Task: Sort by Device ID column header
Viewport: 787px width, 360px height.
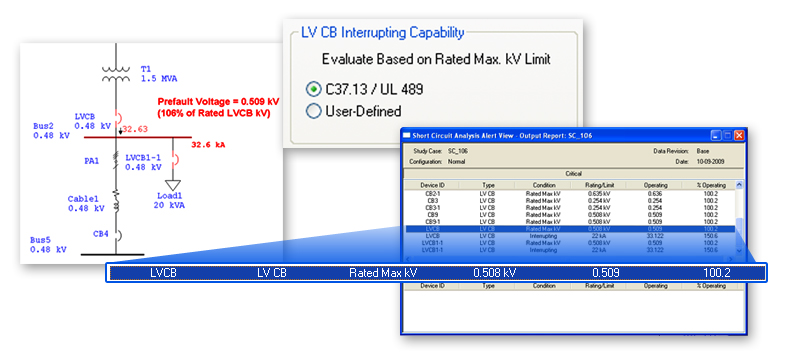Action: [x=432, y=185]
